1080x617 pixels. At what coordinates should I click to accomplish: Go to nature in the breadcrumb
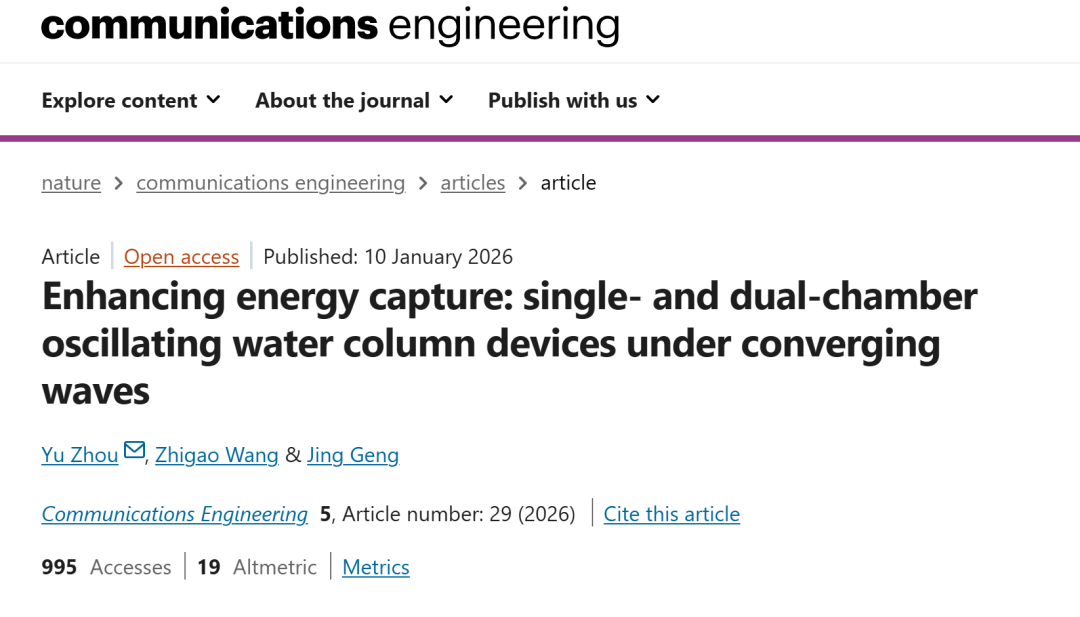[x=71, y=183]
